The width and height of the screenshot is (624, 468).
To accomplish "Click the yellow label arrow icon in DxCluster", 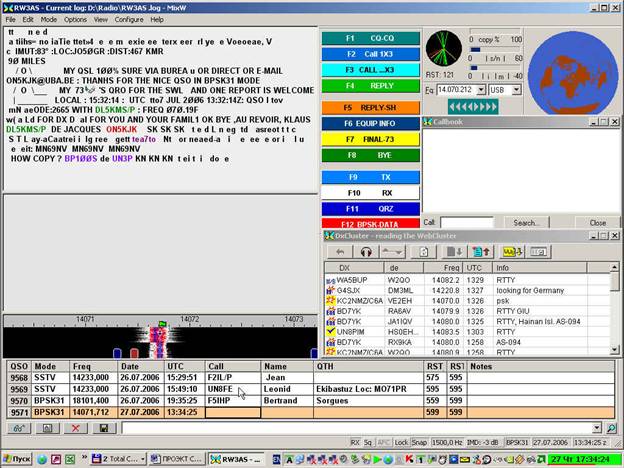I will (x=512, y=252).
